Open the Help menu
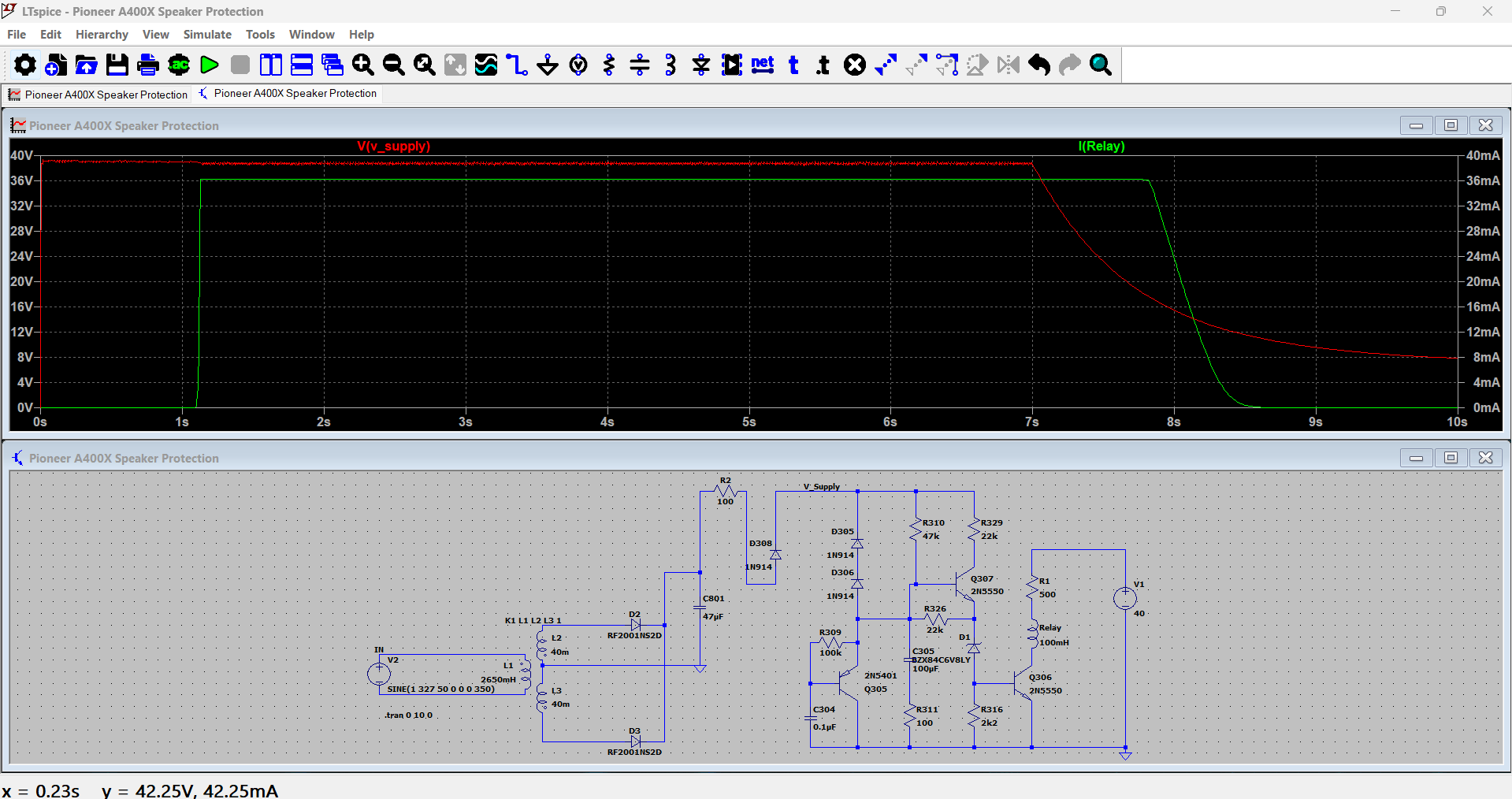The image size is (1512, 799). [362, 35]
